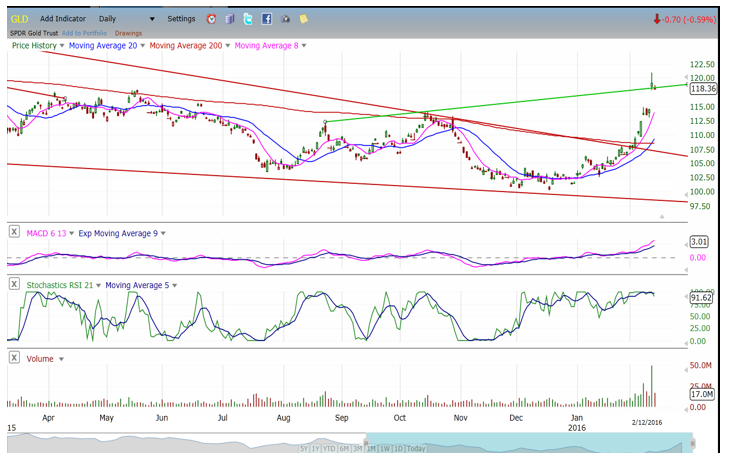The width and height of the screenshot is (729, 462).
Task: Click the 97.50 price axis label
Action: pos(700,206)
